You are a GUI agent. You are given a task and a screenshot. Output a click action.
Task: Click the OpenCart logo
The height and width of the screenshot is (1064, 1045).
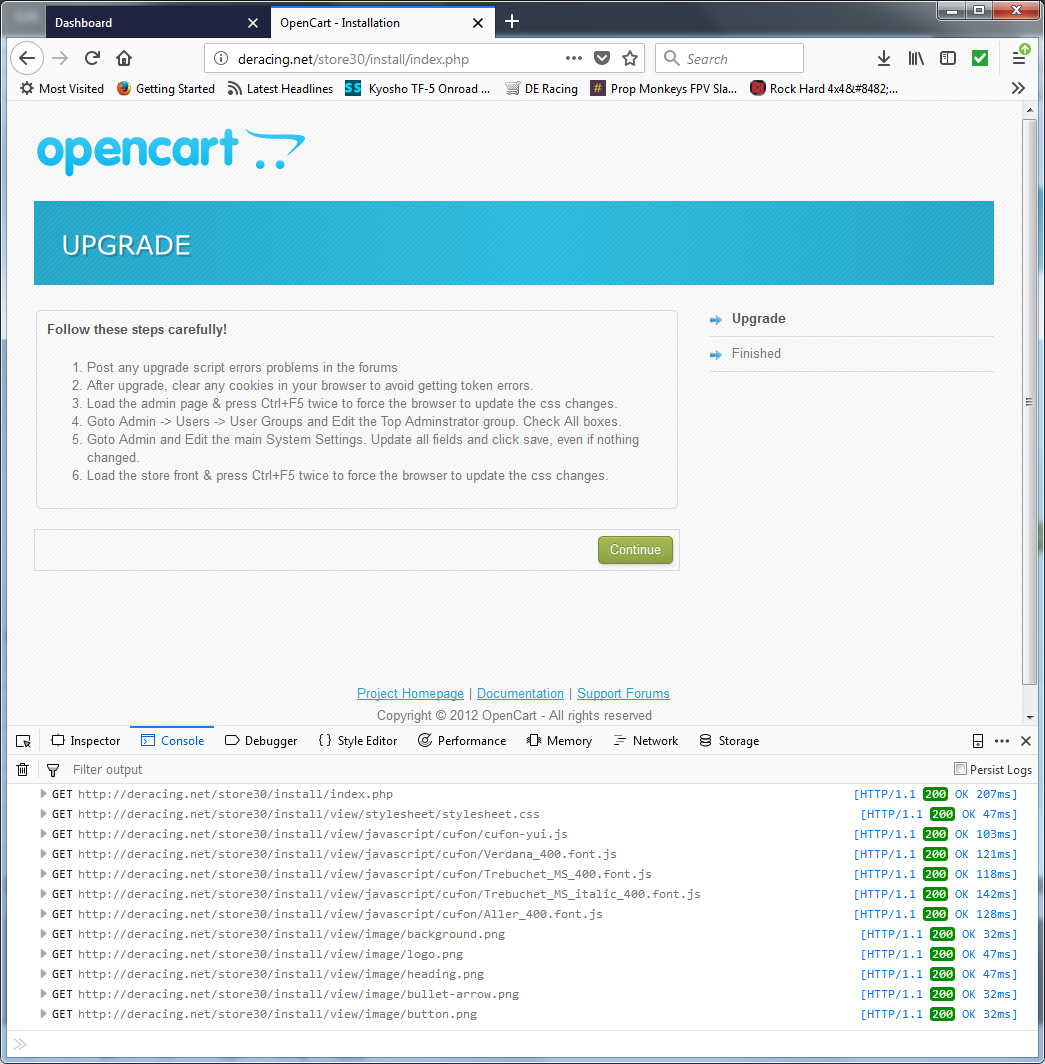click(x=171, y=151)
